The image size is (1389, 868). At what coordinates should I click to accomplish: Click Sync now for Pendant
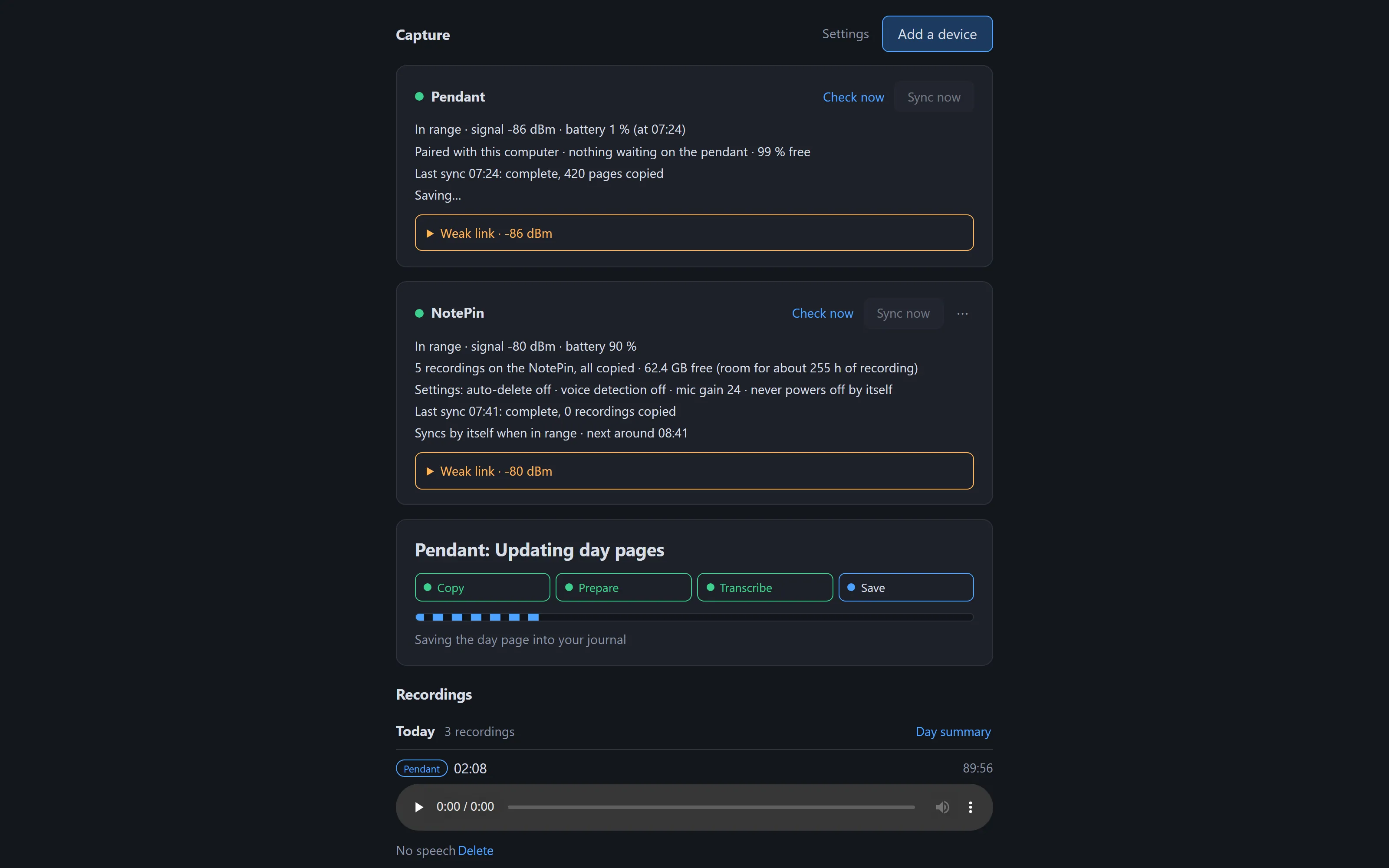(x=933, y=97)
